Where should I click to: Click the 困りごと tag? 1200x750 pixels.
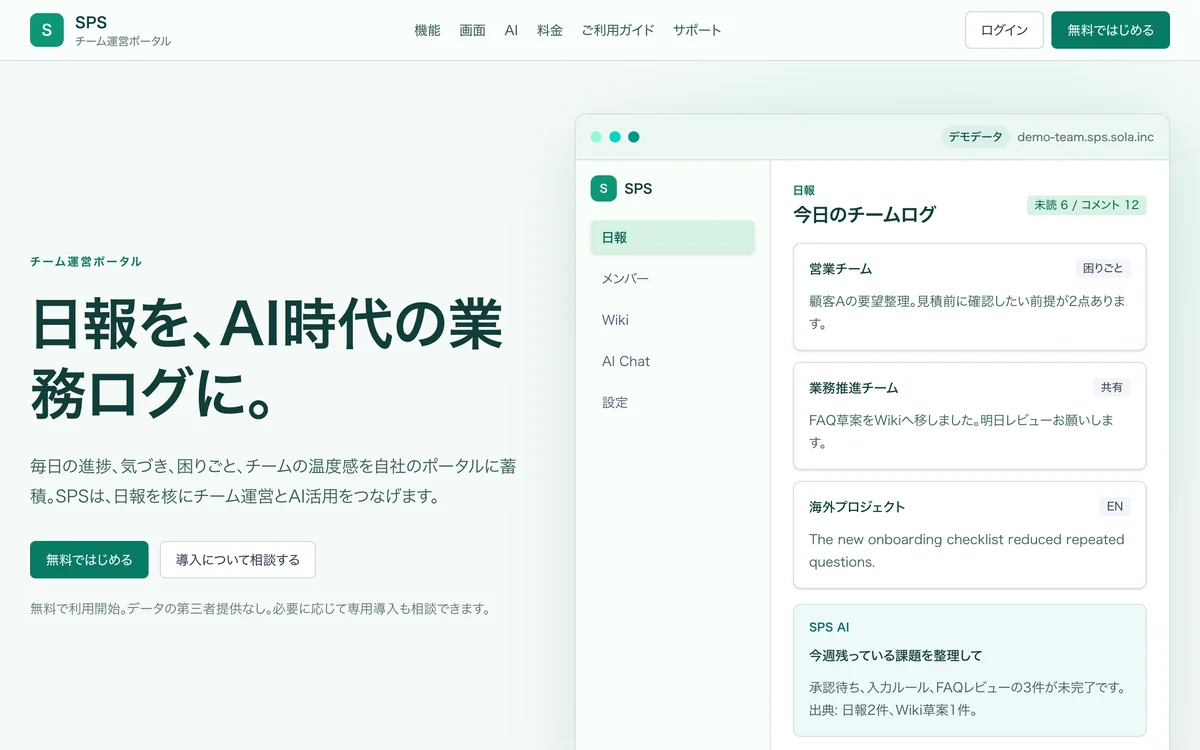pyautogui.click(x=1103, y=269)
